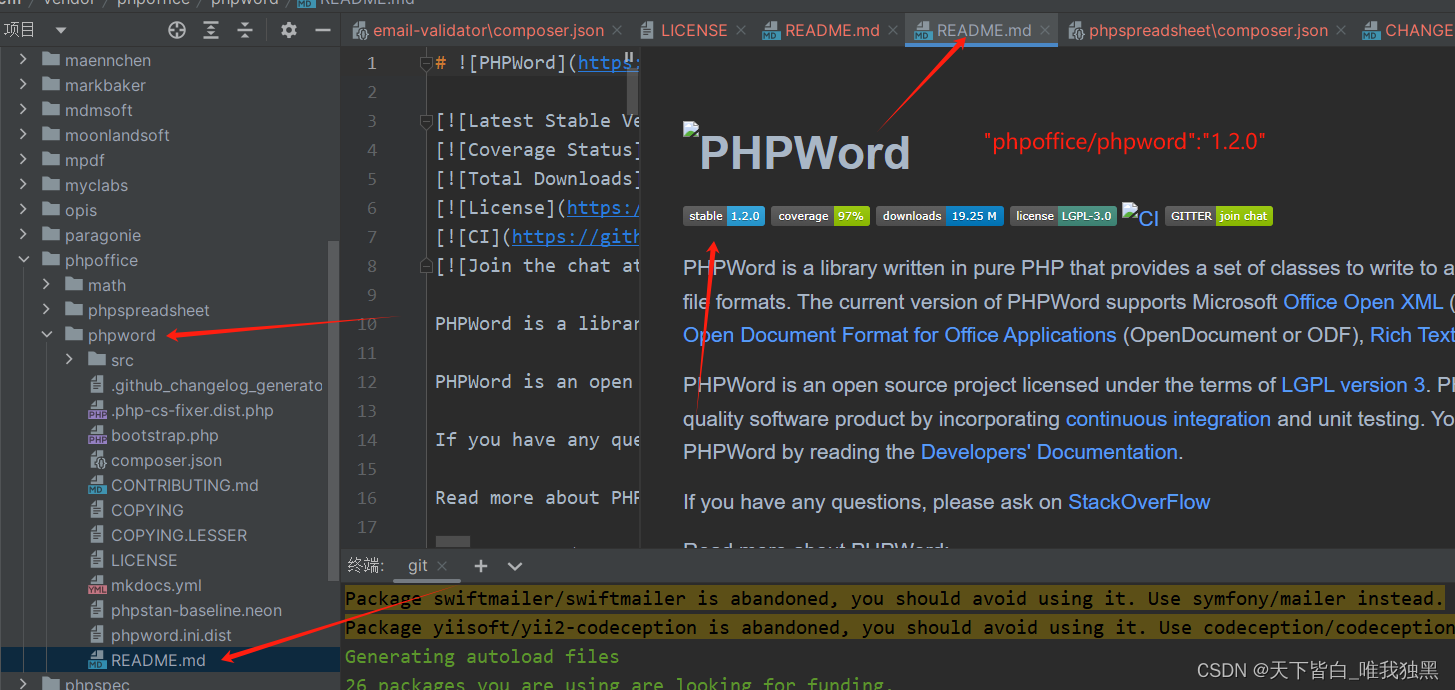Expand the src folder under phpword
The image size is (1455, 690).
68,360
